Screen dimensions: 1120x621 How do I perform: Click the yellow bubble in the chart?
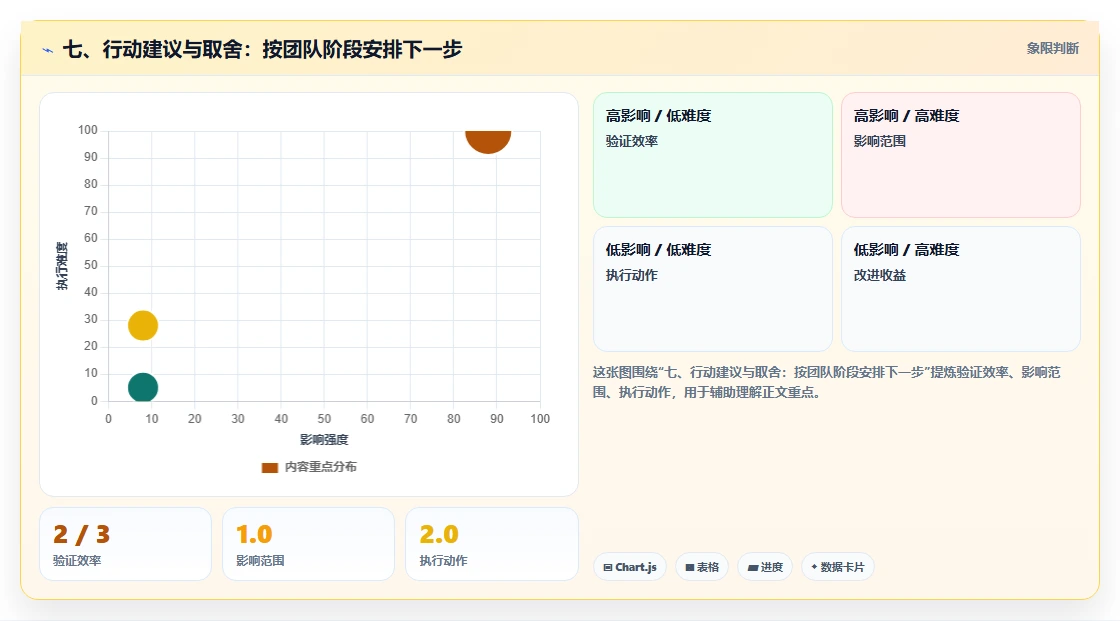coord(143,325)
